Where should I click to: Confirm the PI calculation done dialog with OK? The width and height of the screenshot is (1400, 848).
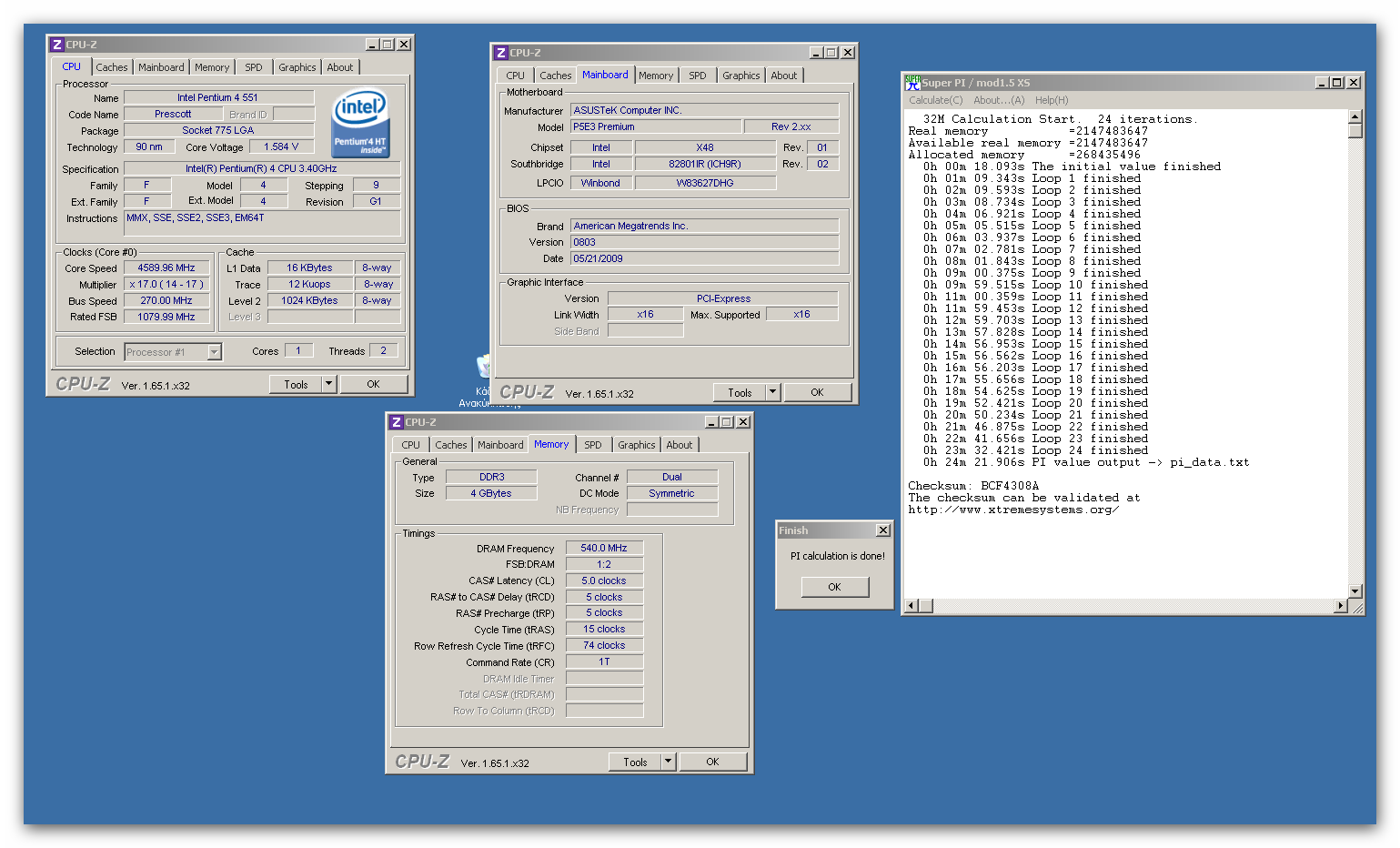pyautogui.click(x=834, y=587)
